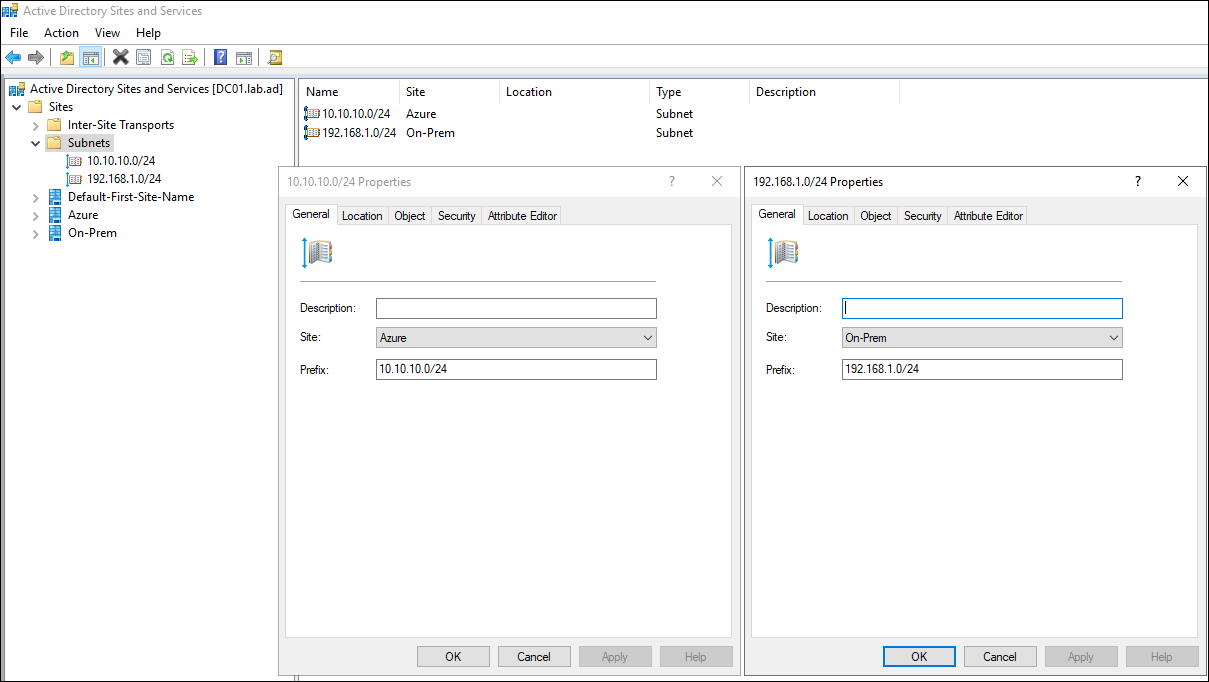Collapse the Subnets folder
The image size is (1209, 682).
coord(35,142)
